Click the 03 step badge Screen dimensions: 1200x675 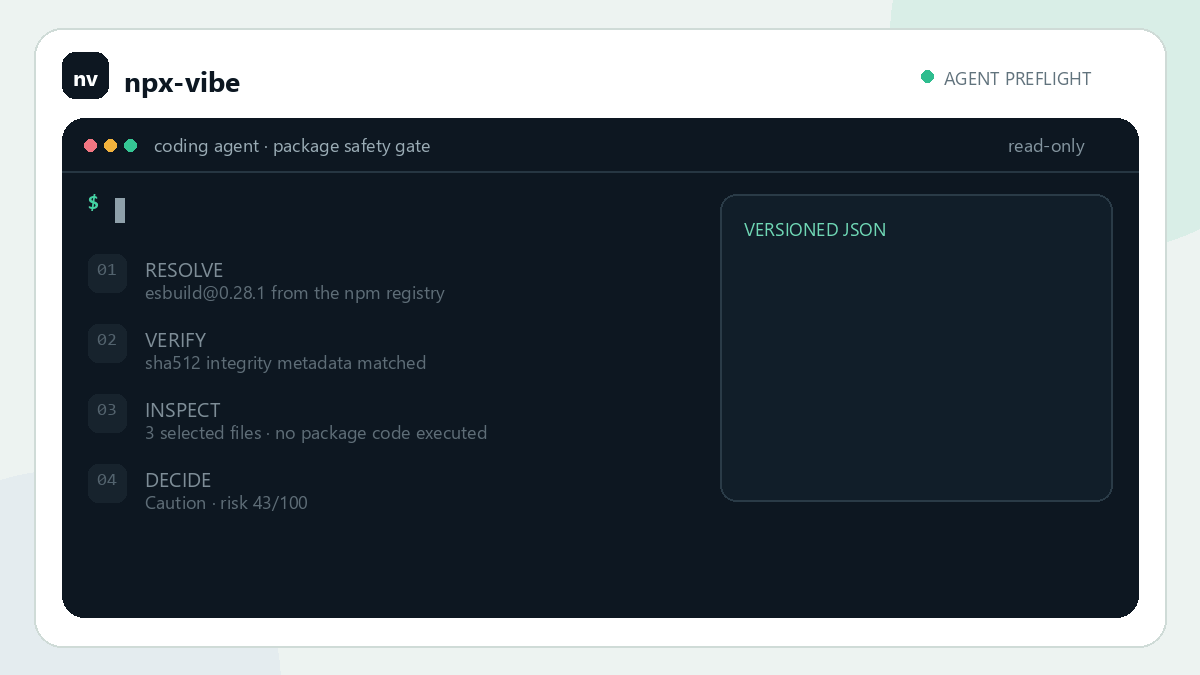click(x=107, y=413)
